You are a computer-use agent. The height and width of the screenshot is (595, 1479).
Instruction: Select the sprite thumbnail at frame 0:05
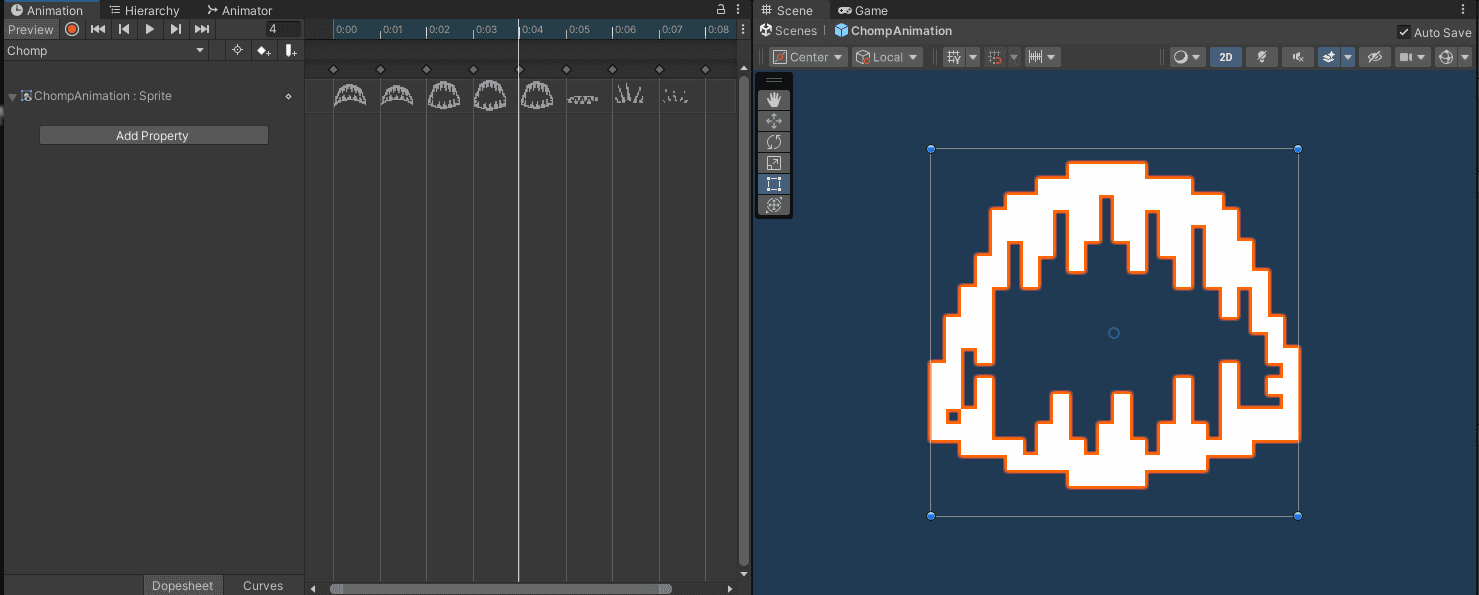click(582, 98)
